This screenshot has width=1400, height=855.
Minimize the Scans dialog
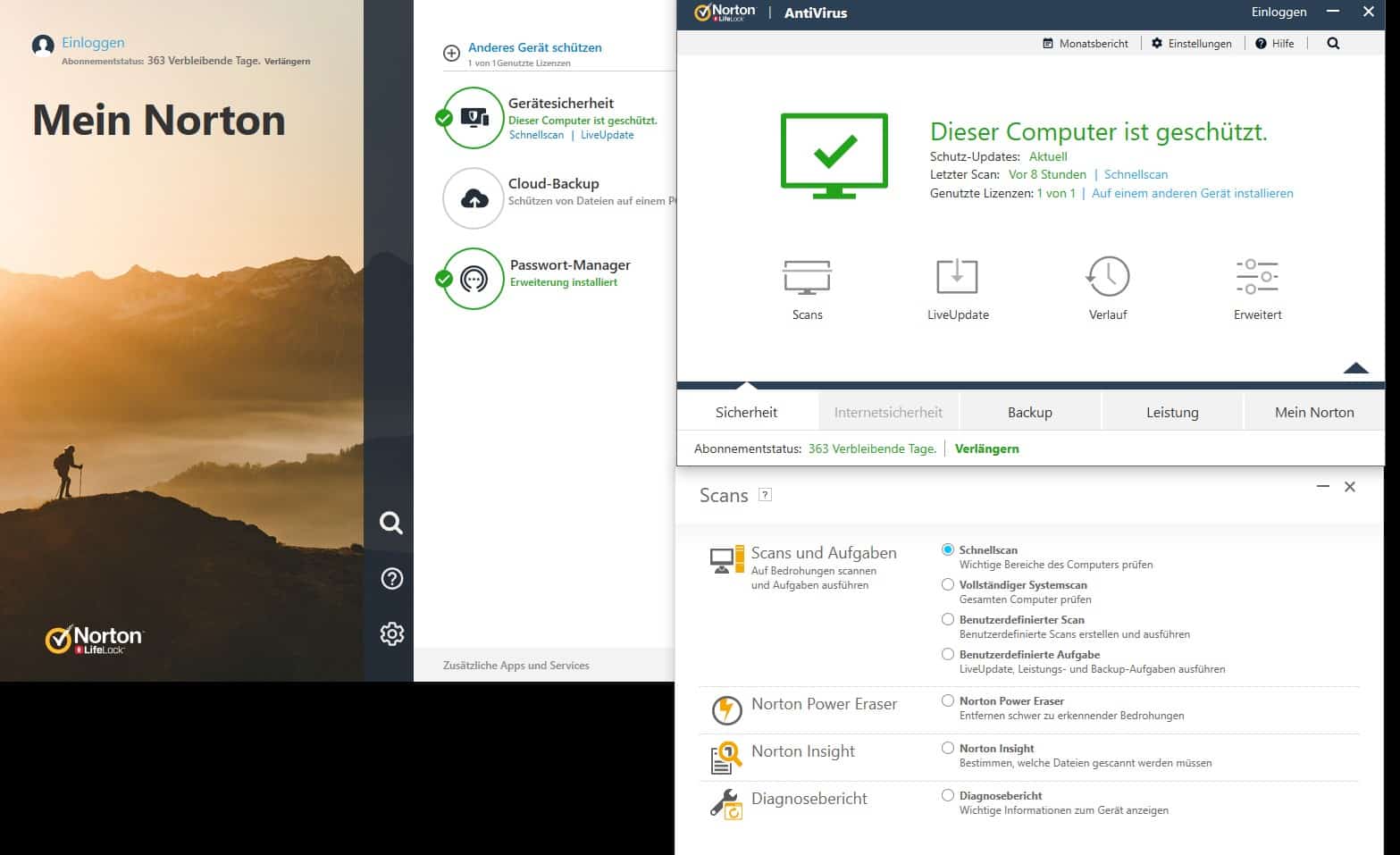pyautogui.click(x=1322, y=487)
